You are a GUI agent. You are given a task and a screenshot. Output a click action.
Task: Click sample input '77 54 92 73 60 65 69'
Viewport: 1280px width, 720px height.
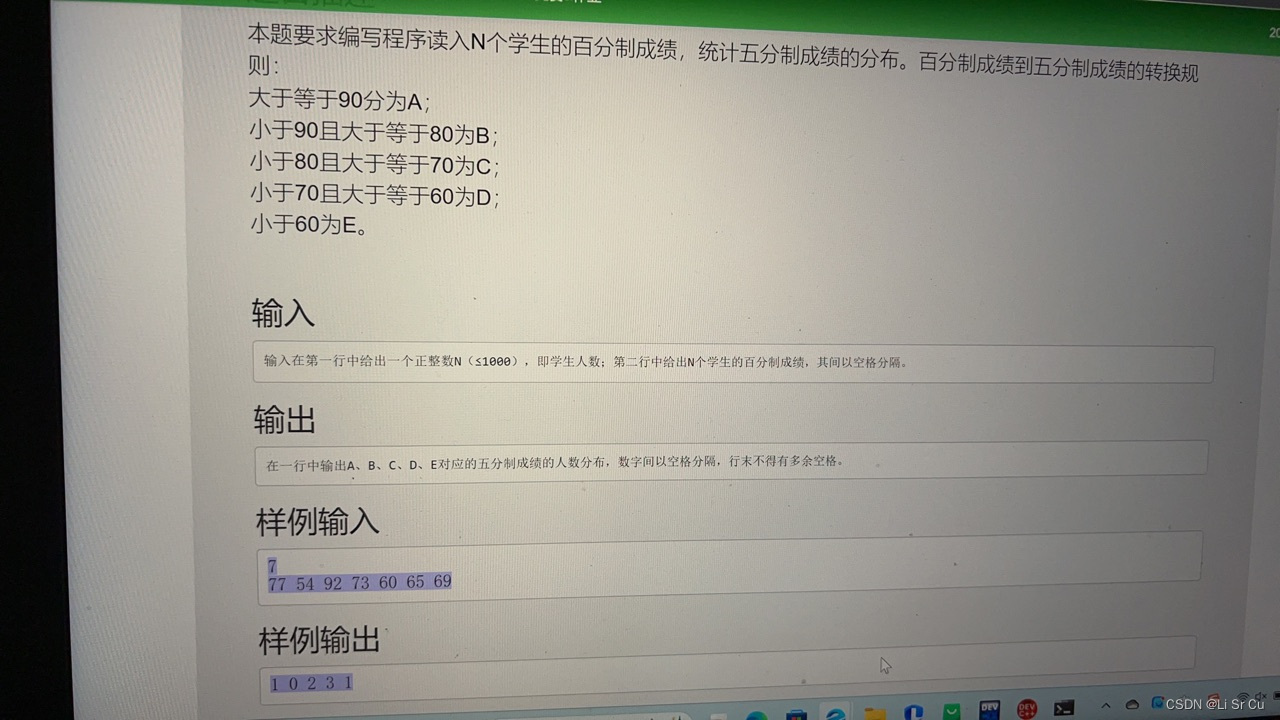point(360,582)
